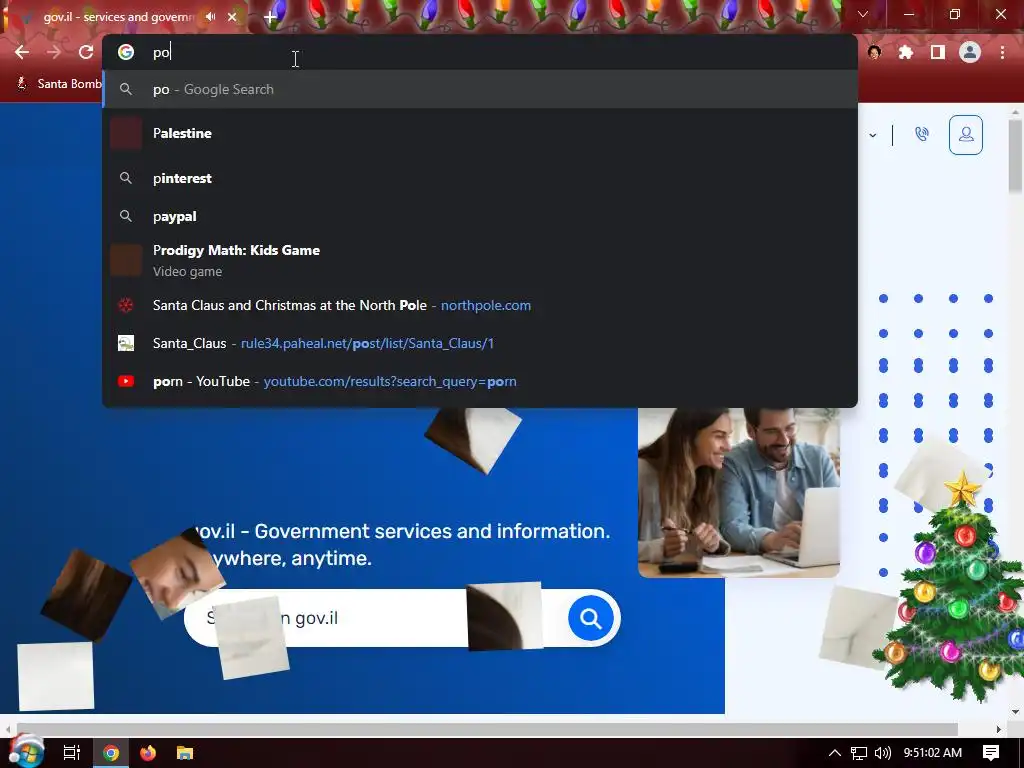Screen dimensions: 1024x768
Task: Open the Santa Bomb bookmark
Action: tap(59, 84)
